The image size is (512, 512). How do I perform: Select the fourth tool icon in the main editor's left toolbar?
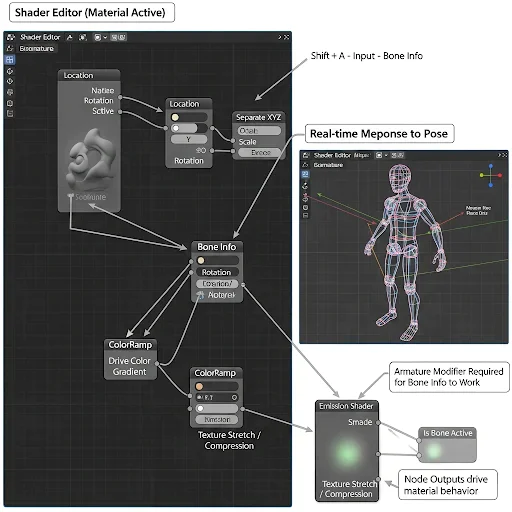[x=10, y=92]
